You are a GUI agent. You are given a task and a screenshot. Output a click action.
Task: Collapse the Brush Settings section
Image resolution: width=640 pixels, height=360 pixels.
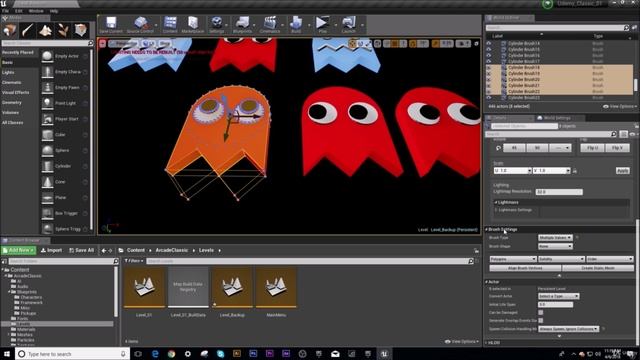click(x=487, y=229)
